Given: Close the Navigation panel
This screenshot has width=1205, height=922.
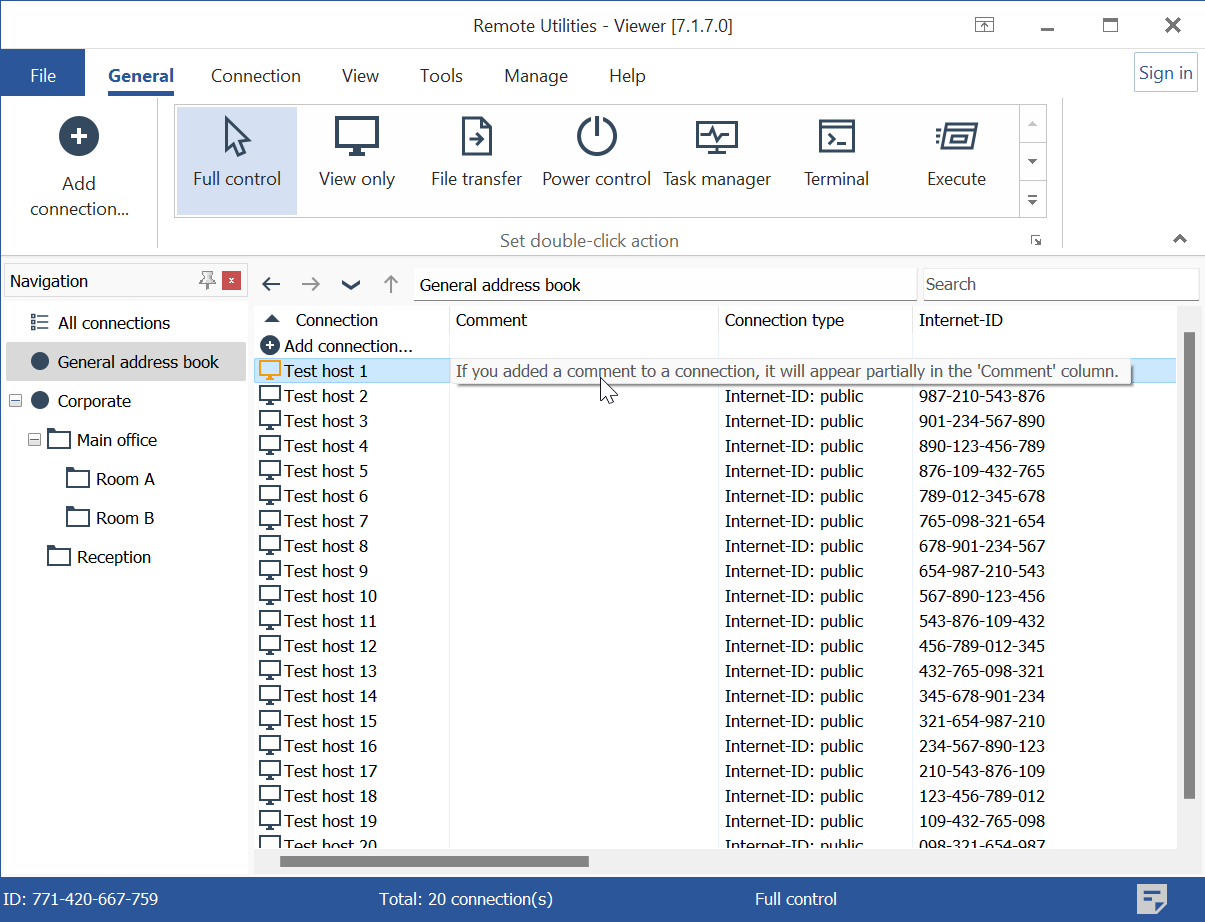Looking at the screenshot, I should tap(231, 281).
